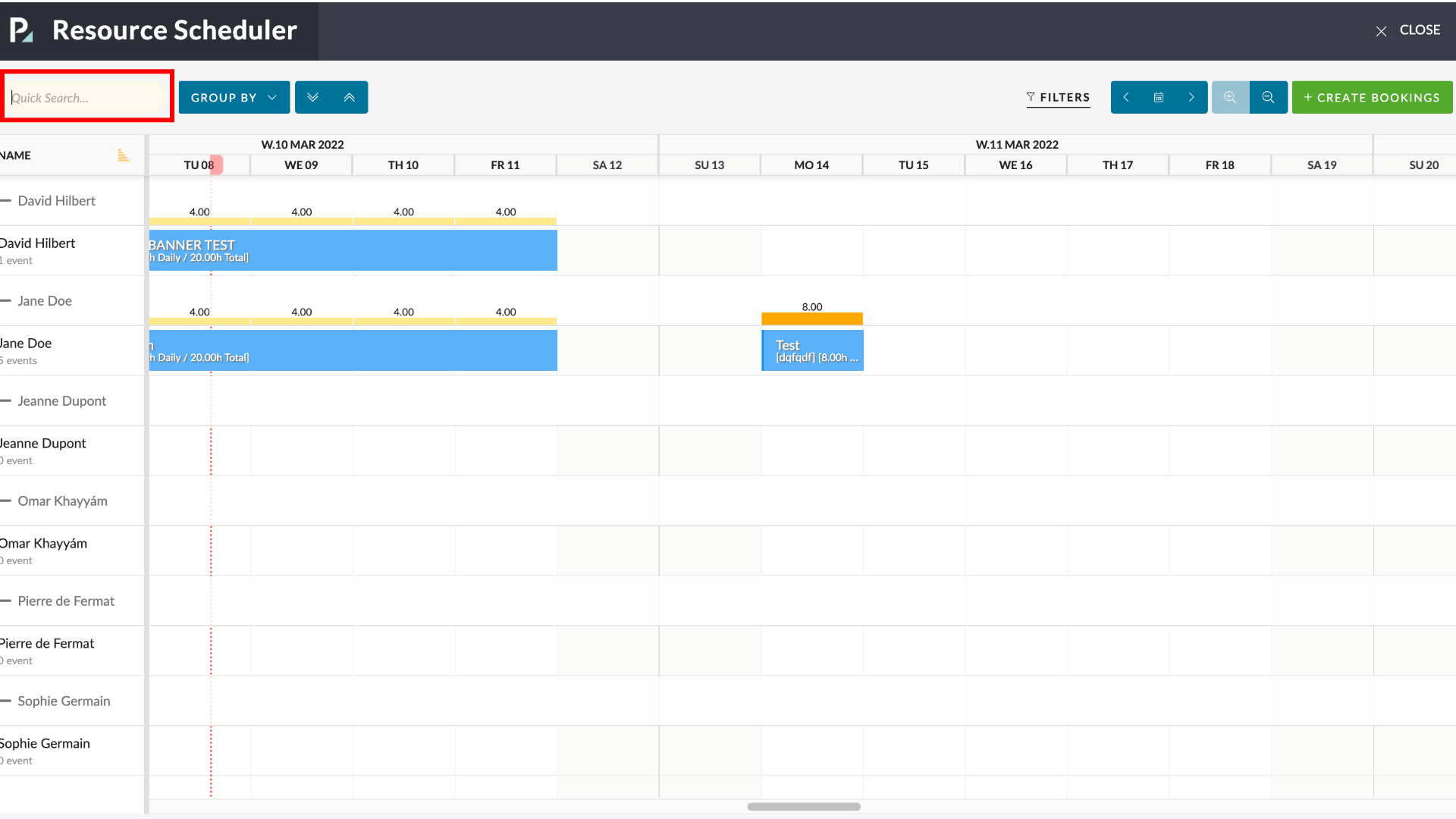Close the Resource Scheduler

[x=1407, y=30]
